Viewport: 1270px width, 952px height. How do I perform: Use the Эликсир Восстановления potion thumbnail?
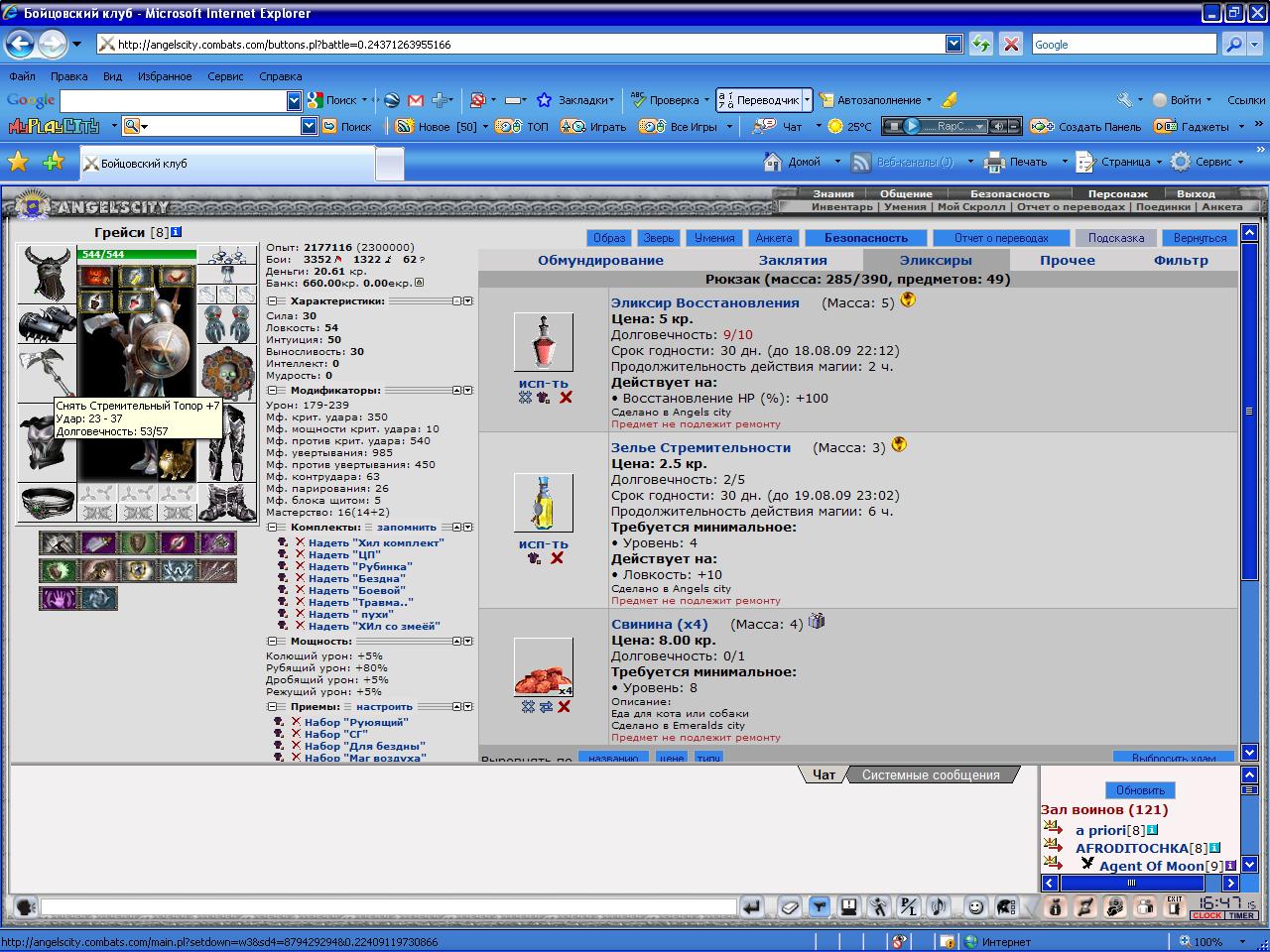coord(543,342)
